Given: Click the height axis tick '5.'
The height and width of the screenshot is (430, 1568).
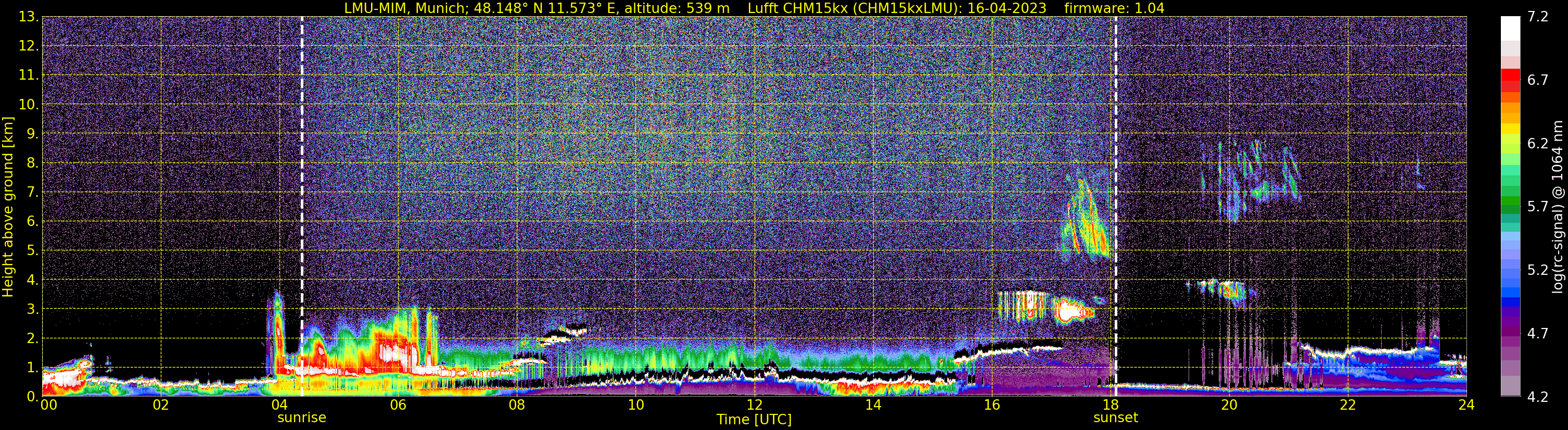Looking at the screenshot, I should 32,250.
